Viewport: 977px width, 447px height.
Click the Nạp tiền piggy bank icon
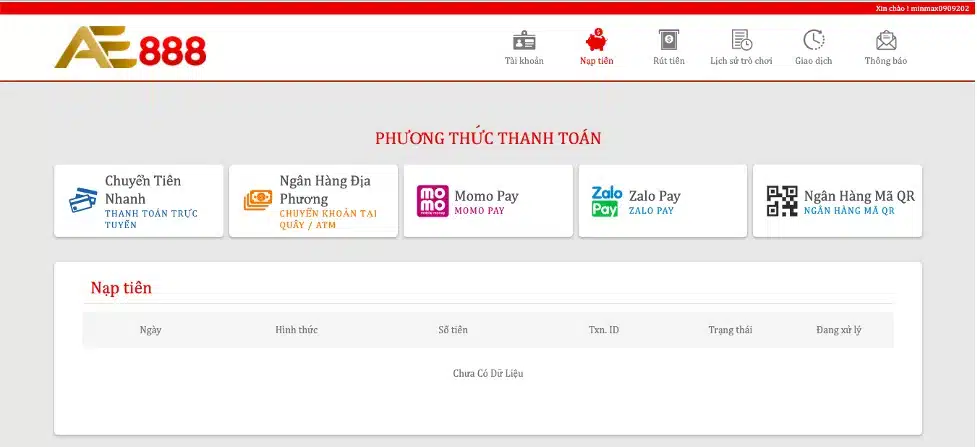[596, 40]
